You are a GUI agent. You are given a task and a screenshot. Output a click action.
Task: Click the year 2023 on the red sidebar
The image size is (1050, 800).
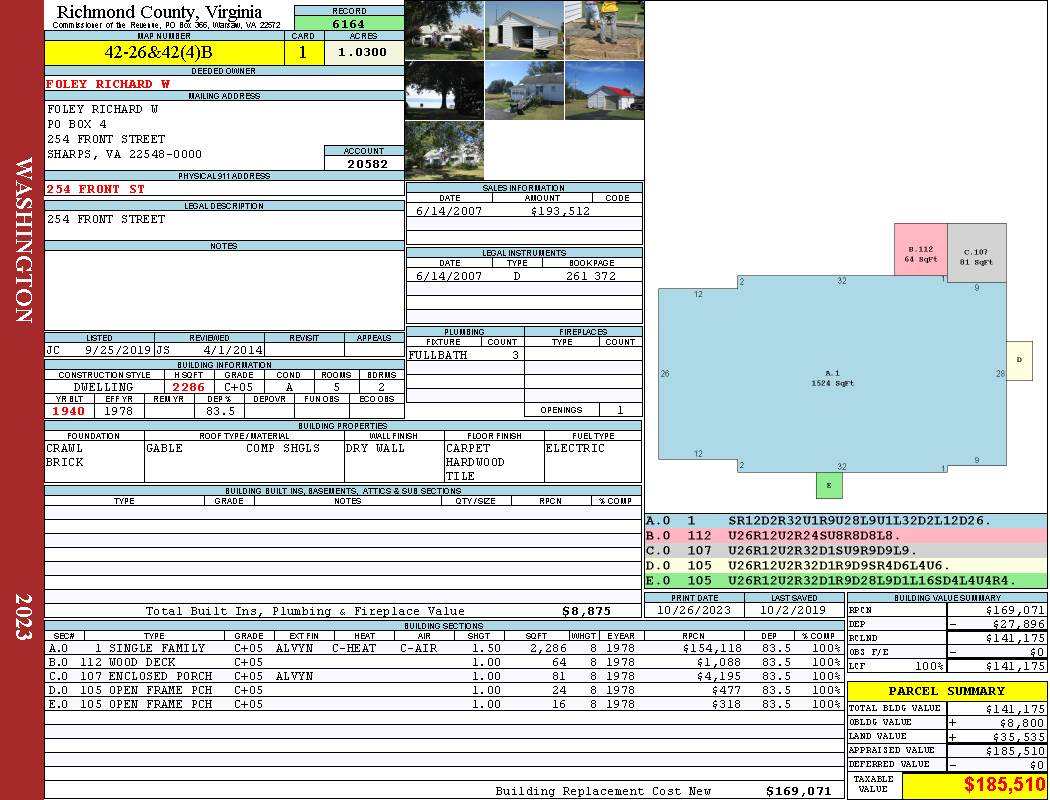click(23, 617)
